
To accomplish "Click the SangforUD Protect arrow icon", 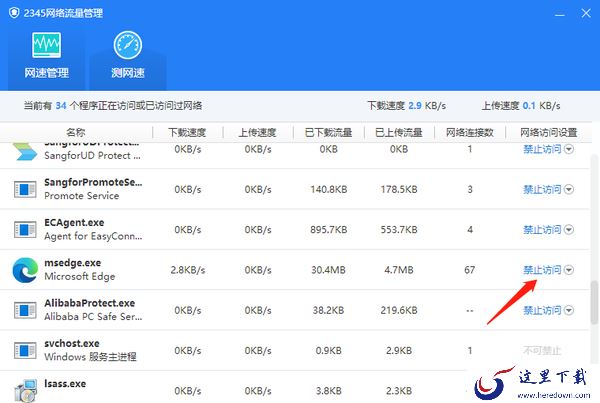I will coord(24,151).
